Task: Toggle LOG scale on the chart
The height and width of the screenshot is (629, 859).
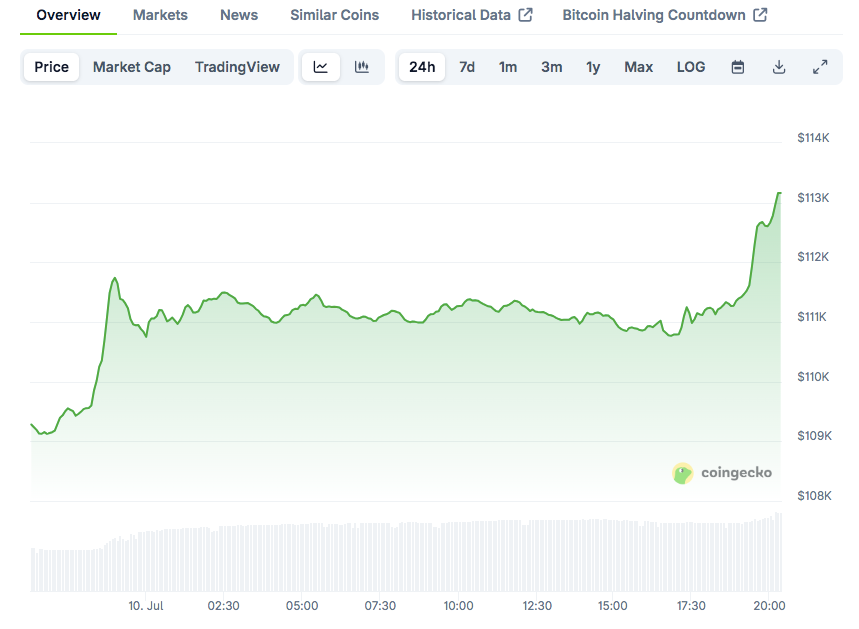Action: click(x=691, y=67)
